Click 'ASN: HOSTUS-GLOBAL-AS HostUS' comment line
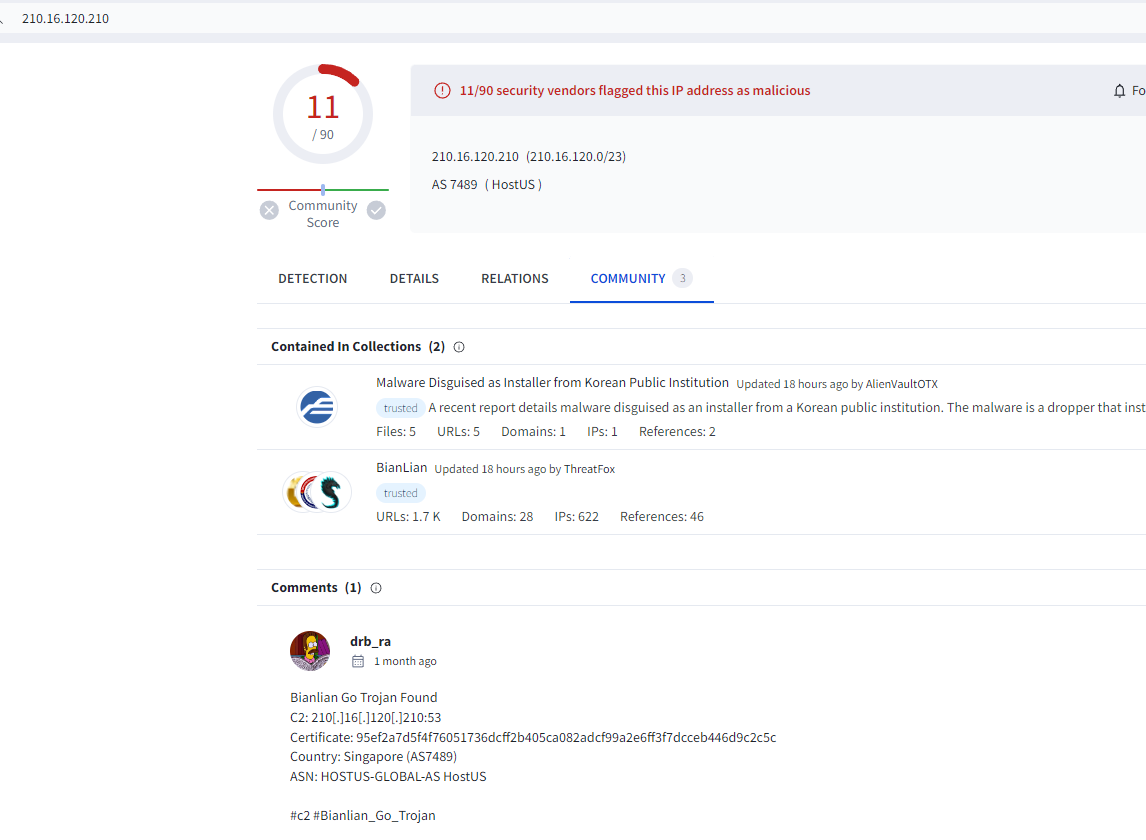Screen dimensions: 1146x840 coord(388,776)
